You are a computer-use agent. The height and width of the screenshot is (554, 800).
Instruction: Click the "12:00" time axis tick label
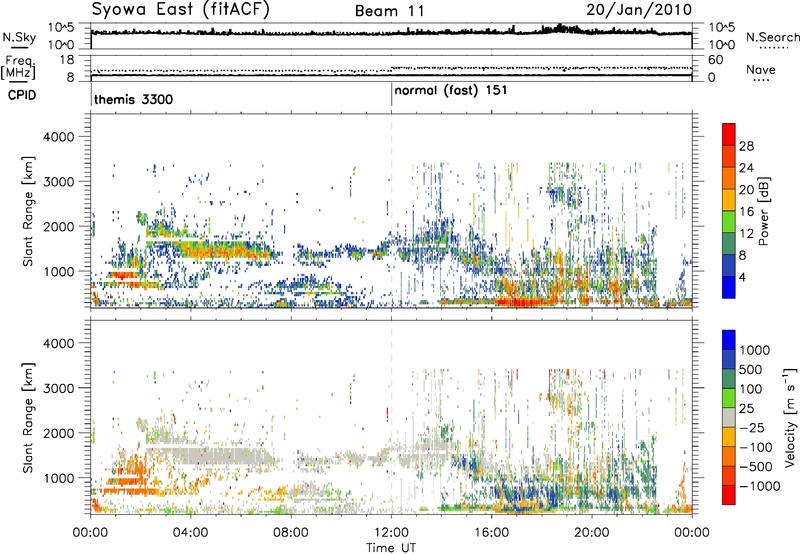click(391, 533)
